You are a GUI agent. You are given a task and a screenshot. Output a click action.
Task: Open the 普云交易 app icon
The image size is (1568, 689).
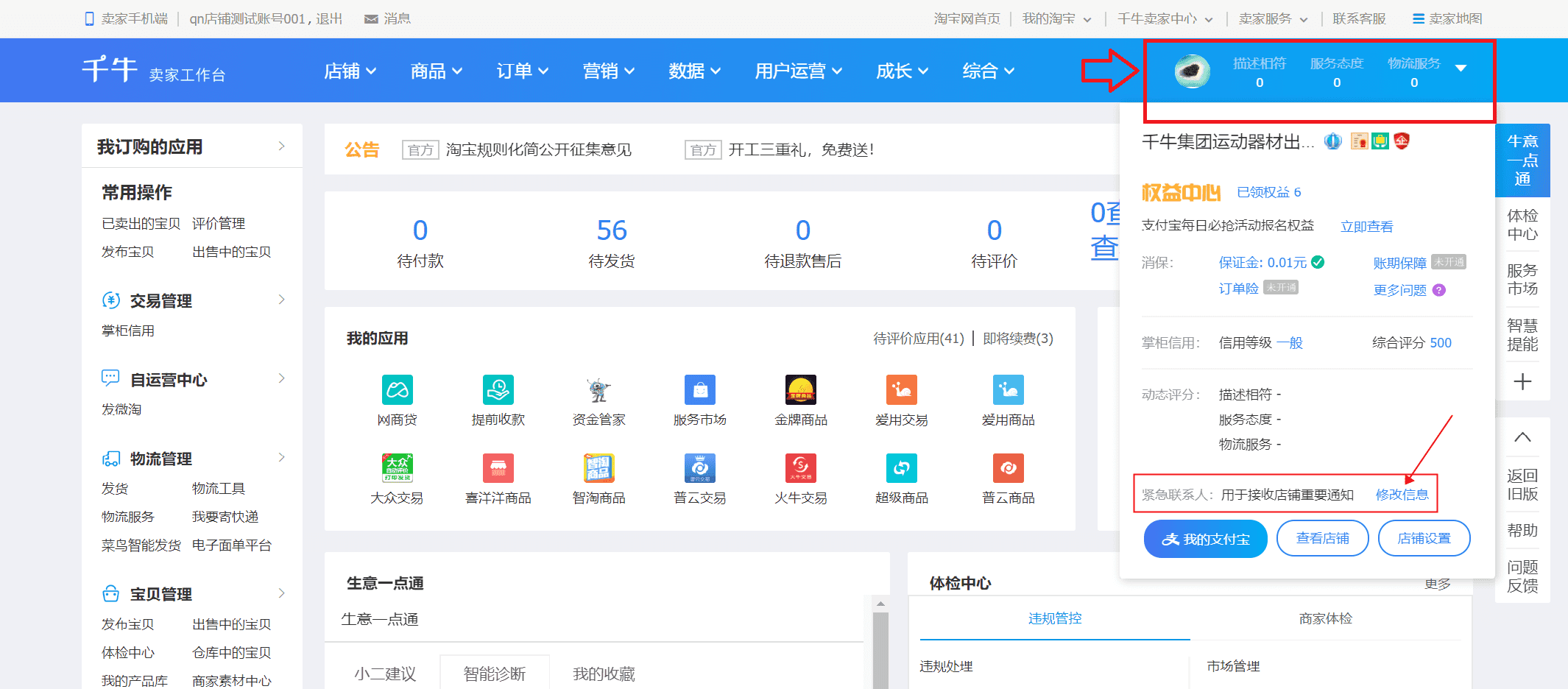700,468
